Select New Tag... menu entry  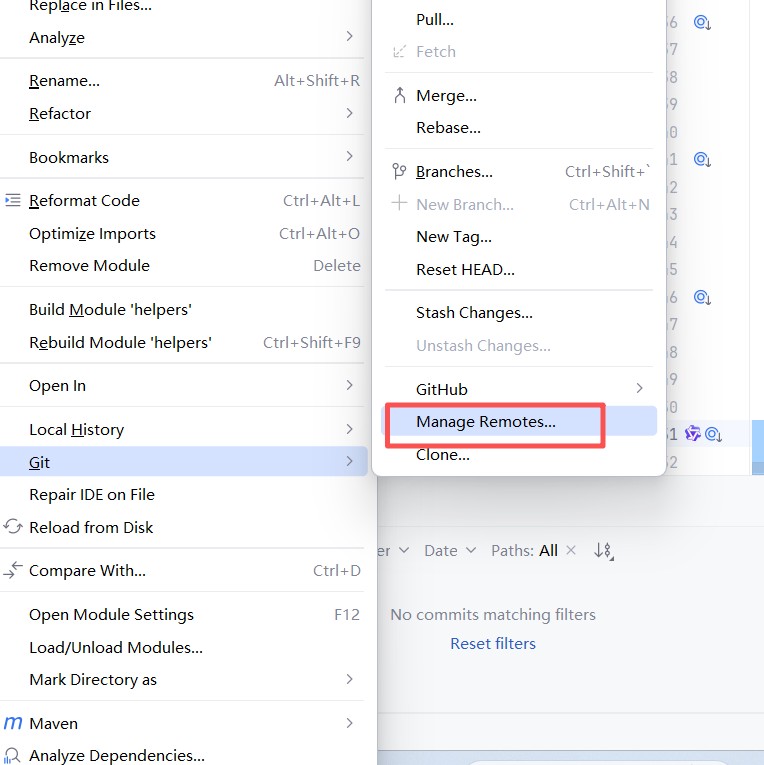pyautogui.click(x=519, y=237)
